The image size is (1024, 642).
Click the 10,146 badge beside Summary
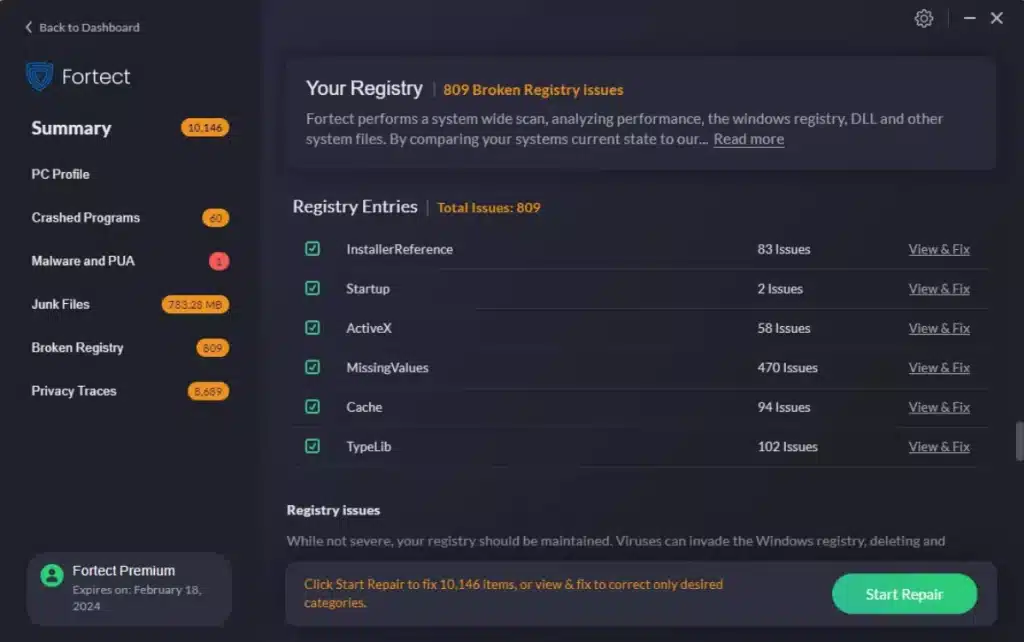(205, 127)
